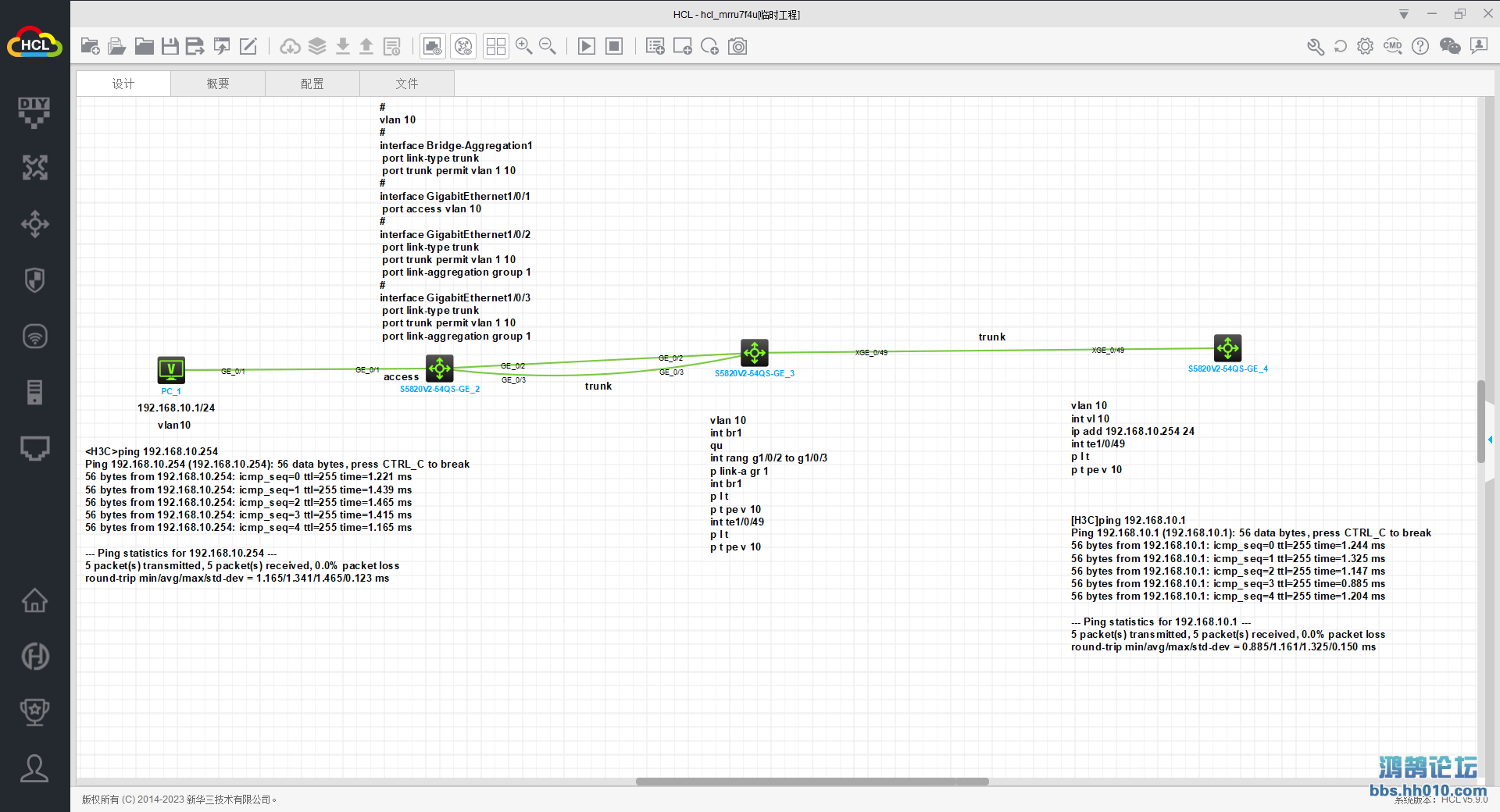
Task: Open the wrench tools icon
Action: [x=1316, y=46]
